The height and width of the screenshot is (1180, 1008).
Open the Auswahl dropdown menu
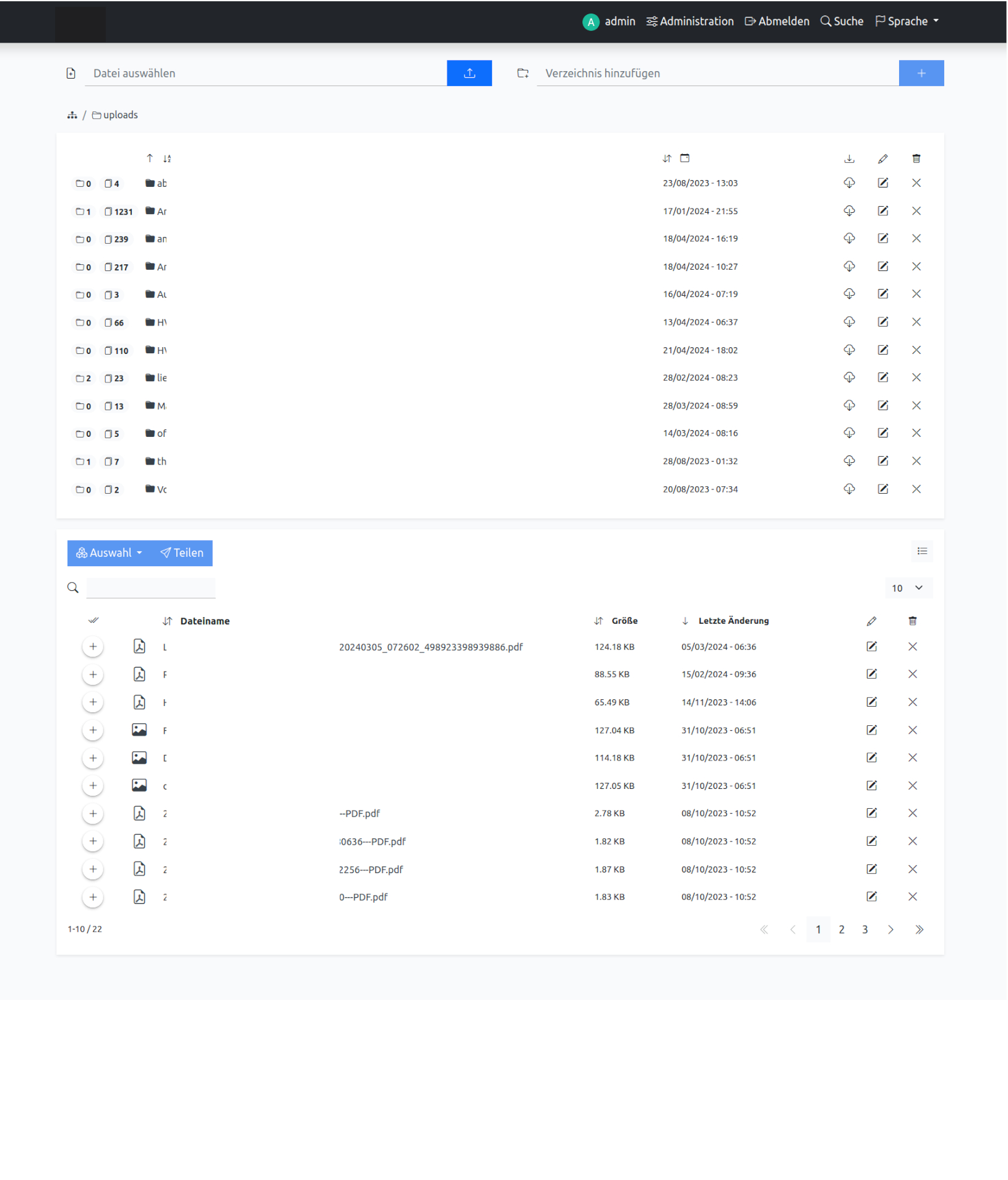click(109, 553)
